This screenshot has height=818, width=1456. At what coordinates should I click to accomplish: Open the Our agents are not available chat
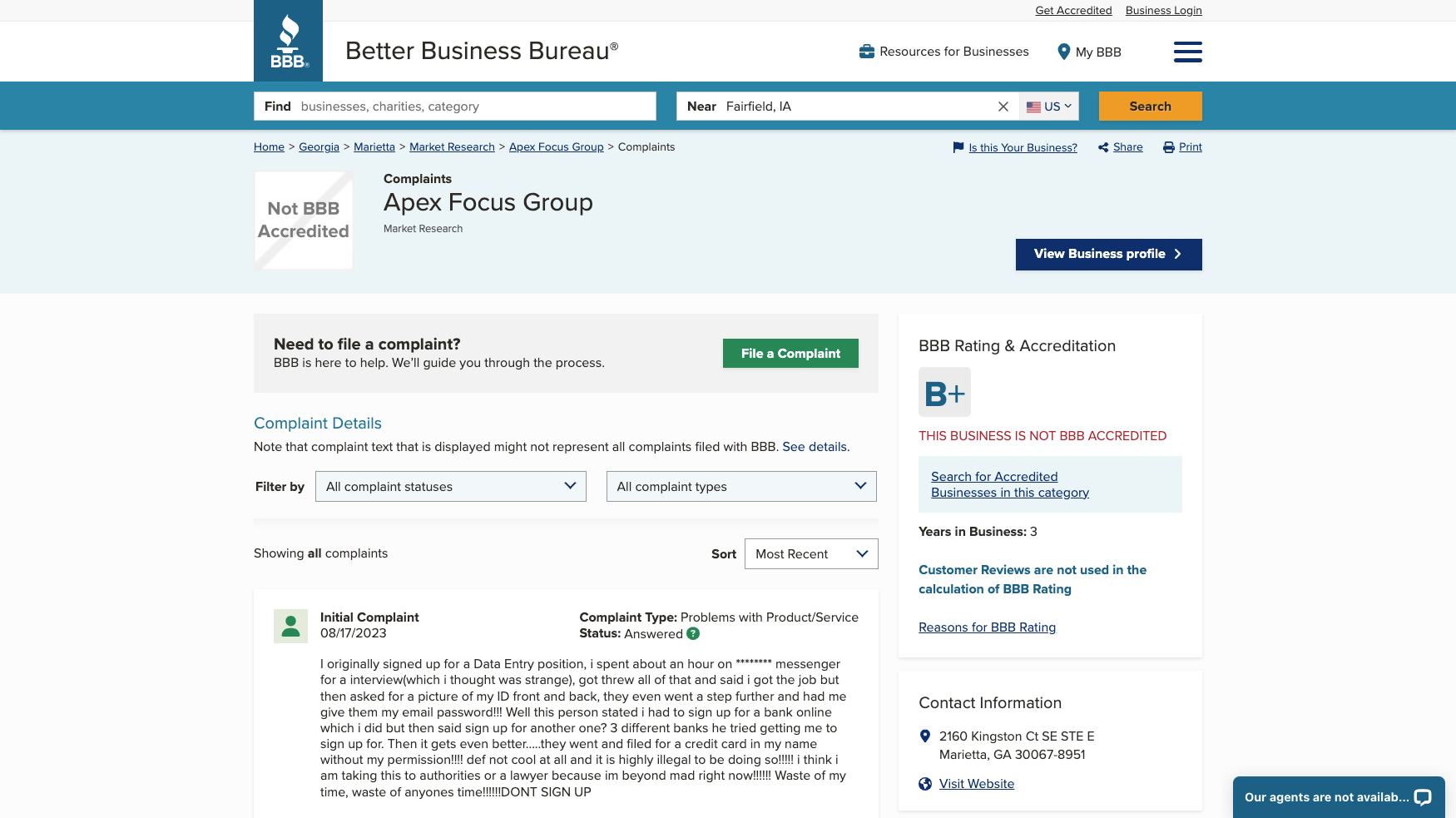[1339, 797]
